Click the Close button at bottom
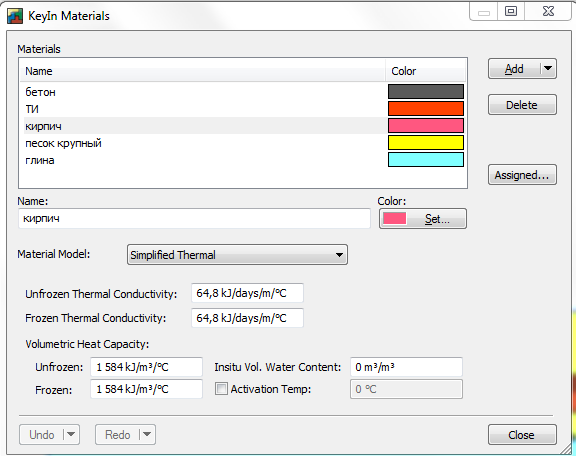Screen dimensions: 576x456 pos(522,435)
